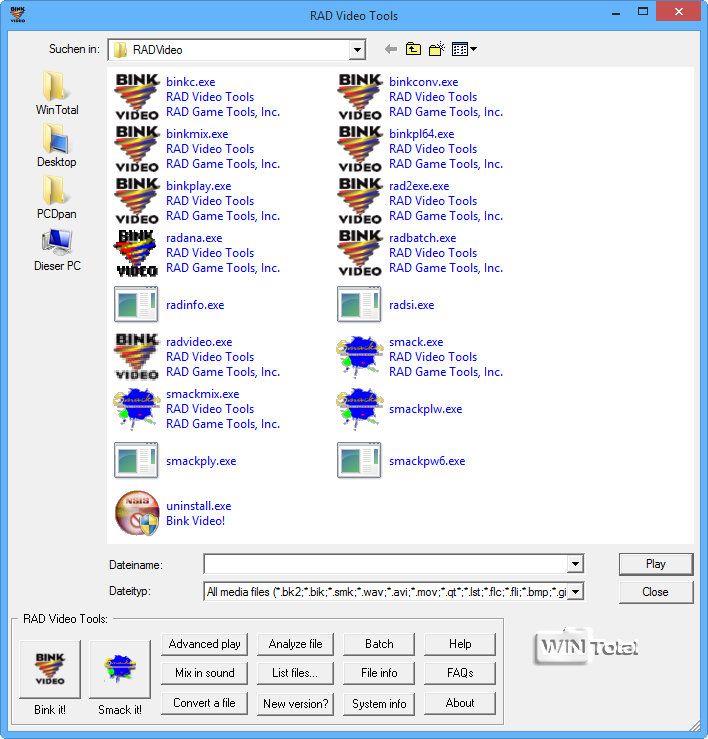Click the smack.exe Smacker icon
This screenshot has width=708, height=739.
click(359, 357)
